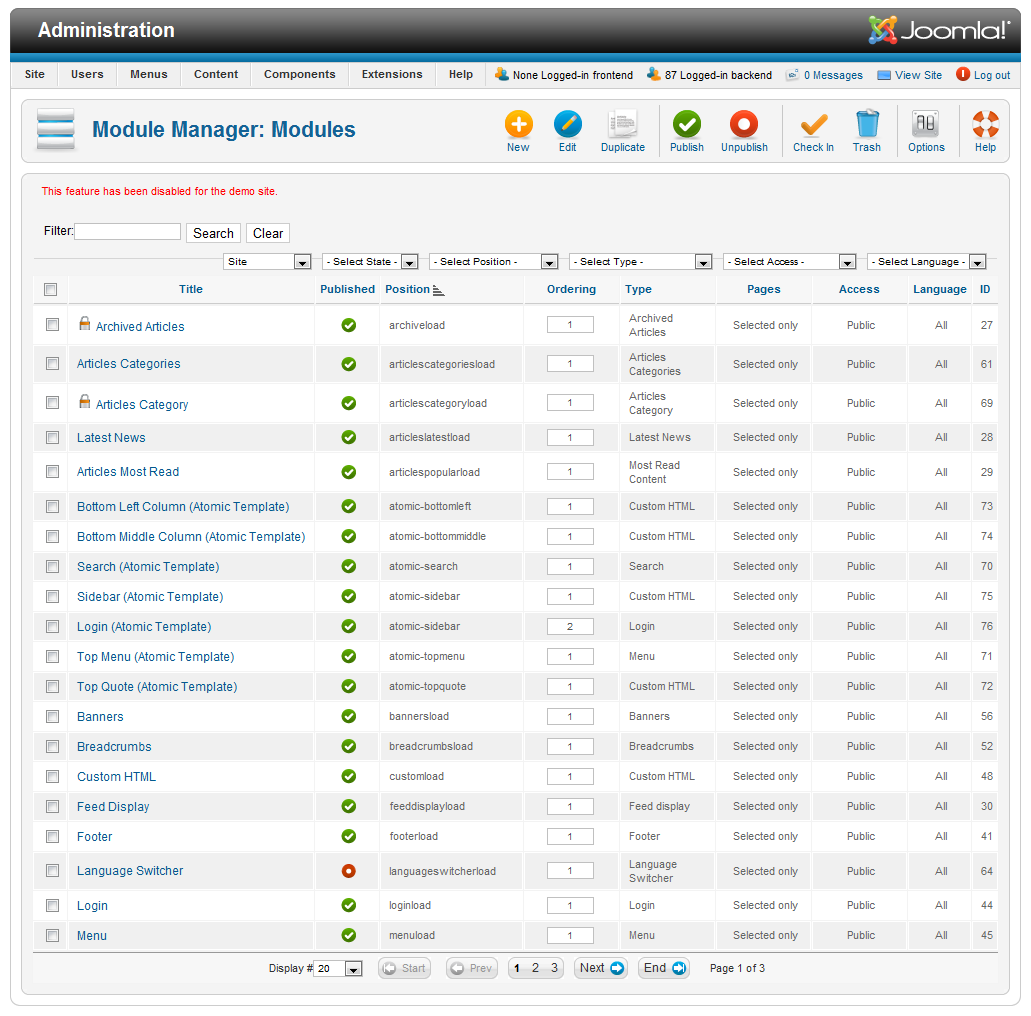Toggle published status of Language Switcher
The image size is (1031, 1016).
click(348, 871)
